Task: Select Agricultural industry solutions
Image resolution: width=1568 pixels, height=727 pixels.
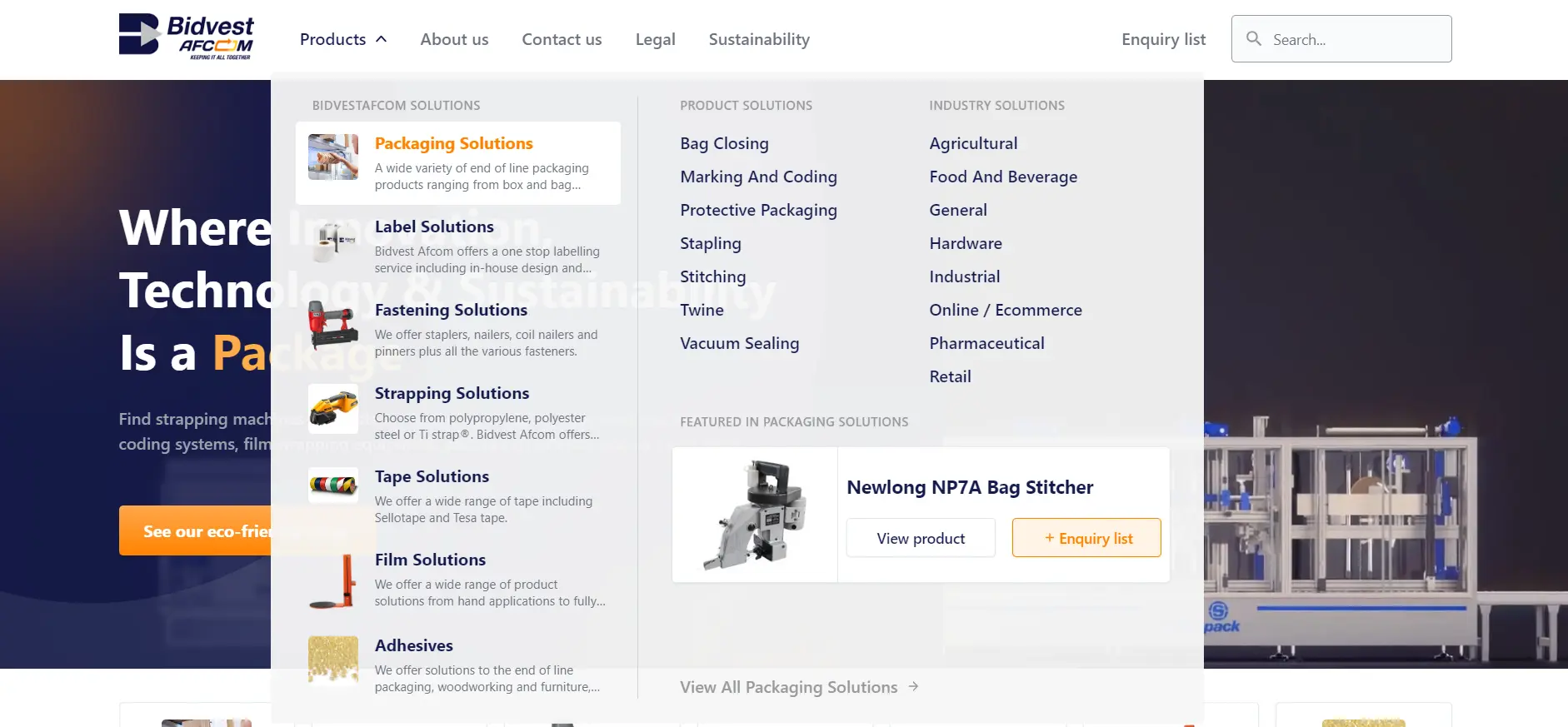Action: coord(973,143)
